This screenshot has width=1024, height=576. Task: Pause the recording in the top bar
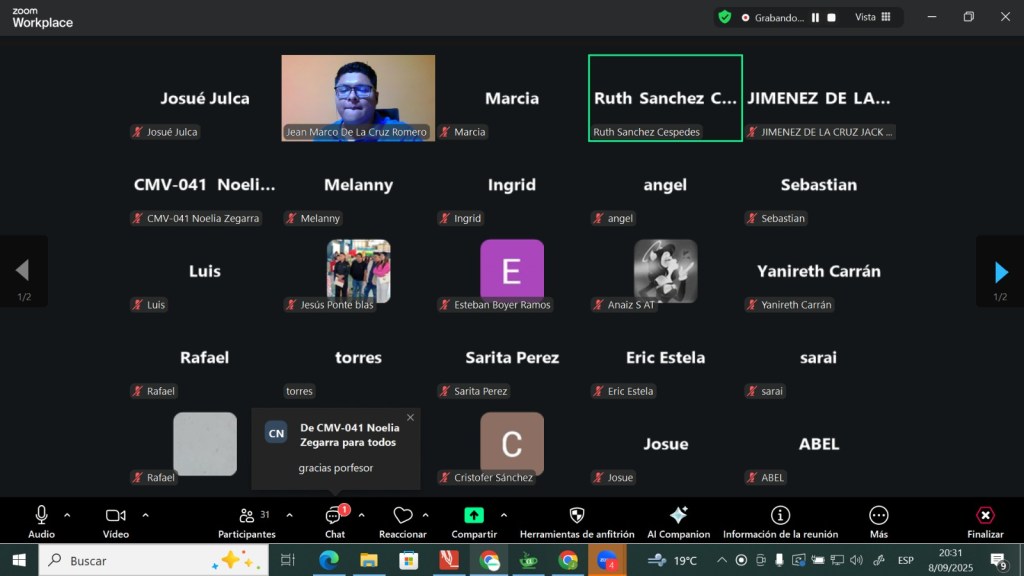(x=815, y=17)
